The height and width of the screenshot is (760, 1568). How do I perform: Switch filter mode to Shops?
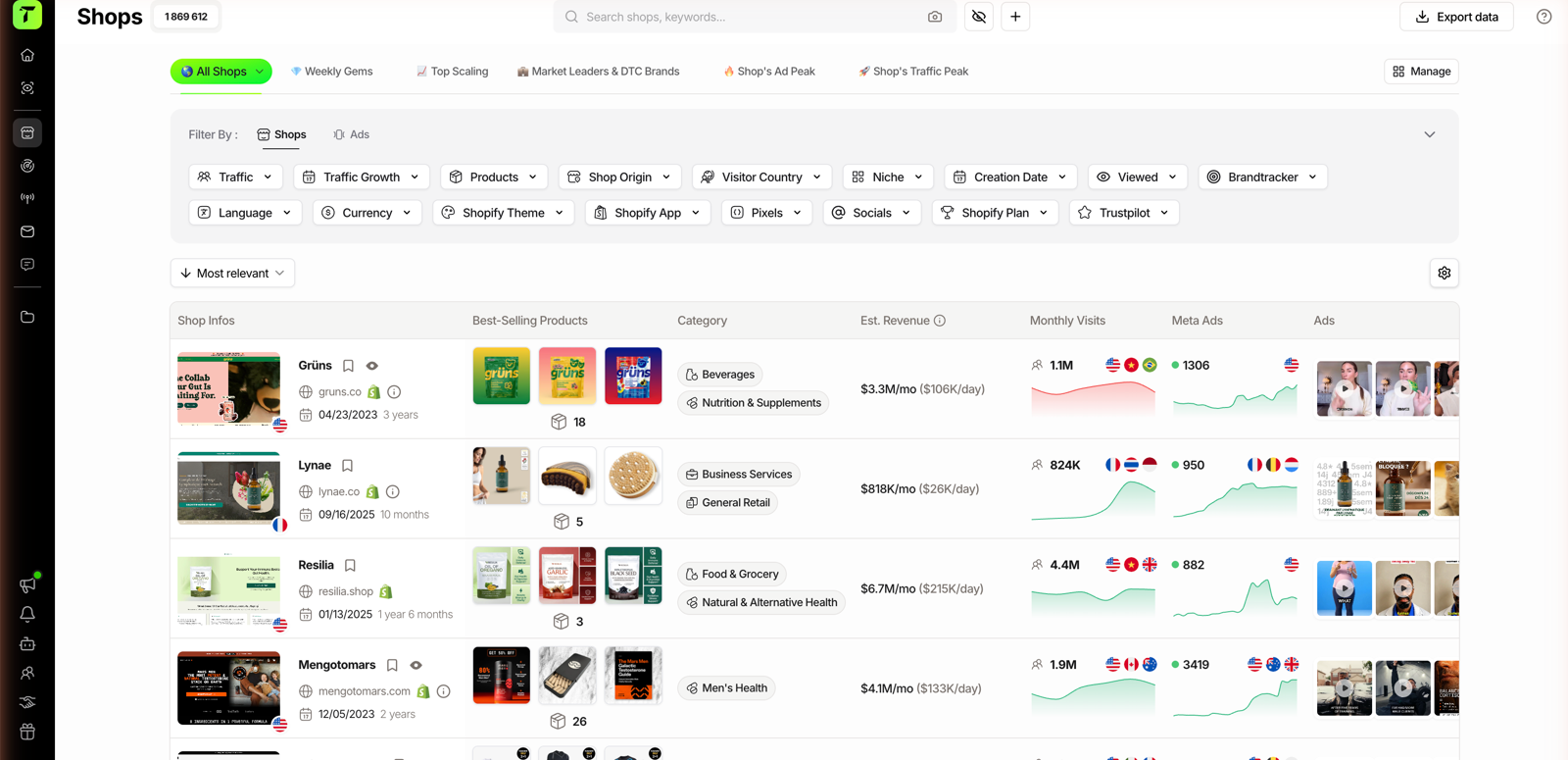281,134
